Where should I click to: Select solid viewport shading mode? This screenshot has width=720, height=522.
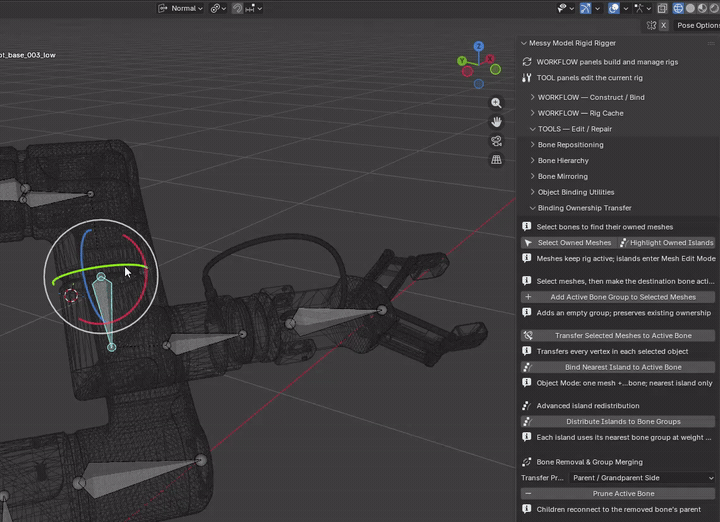[x=690, y=8]
